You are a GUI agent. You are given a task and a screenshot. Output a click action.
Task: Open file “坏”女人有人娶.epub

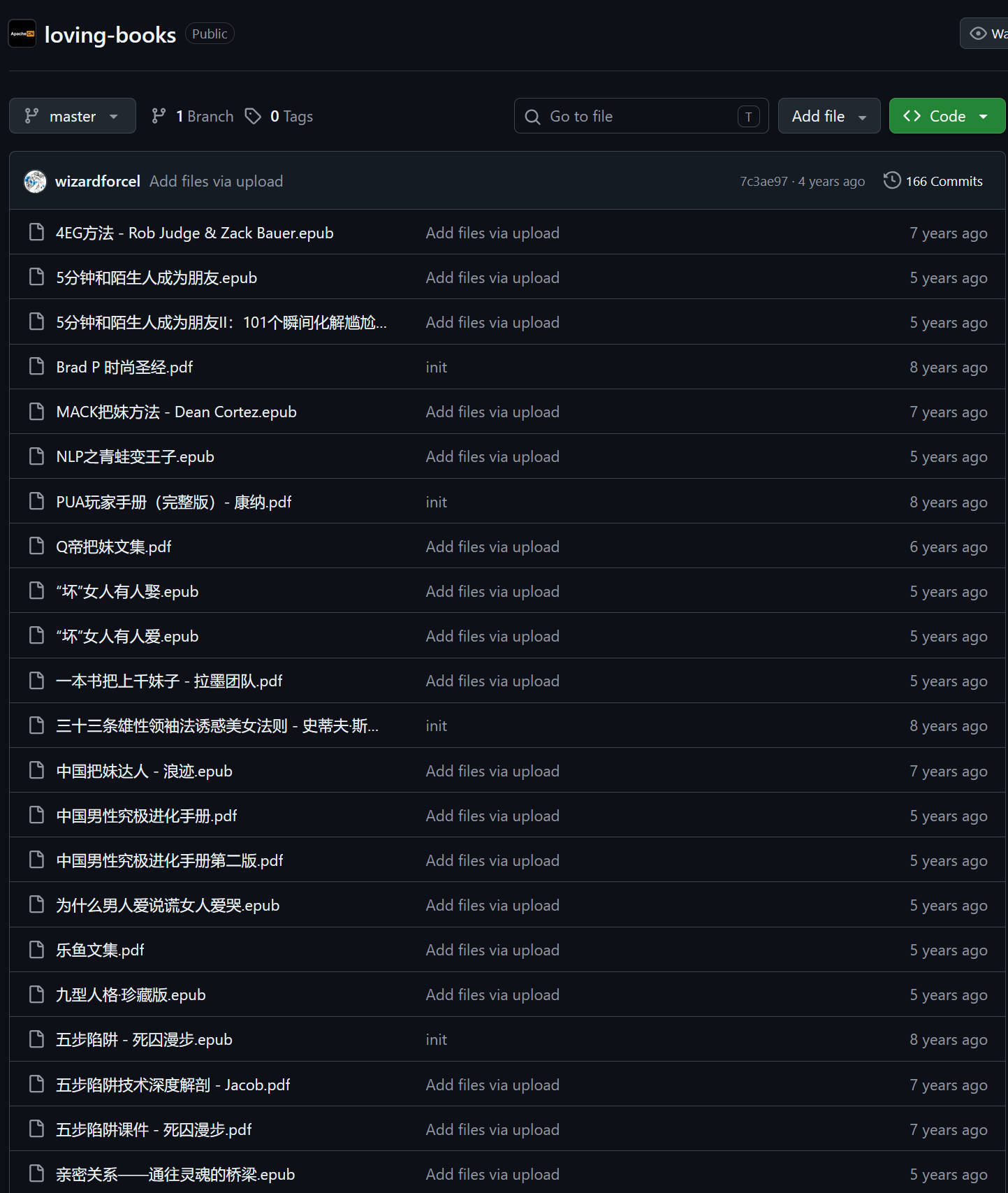[x=127, y=591]
